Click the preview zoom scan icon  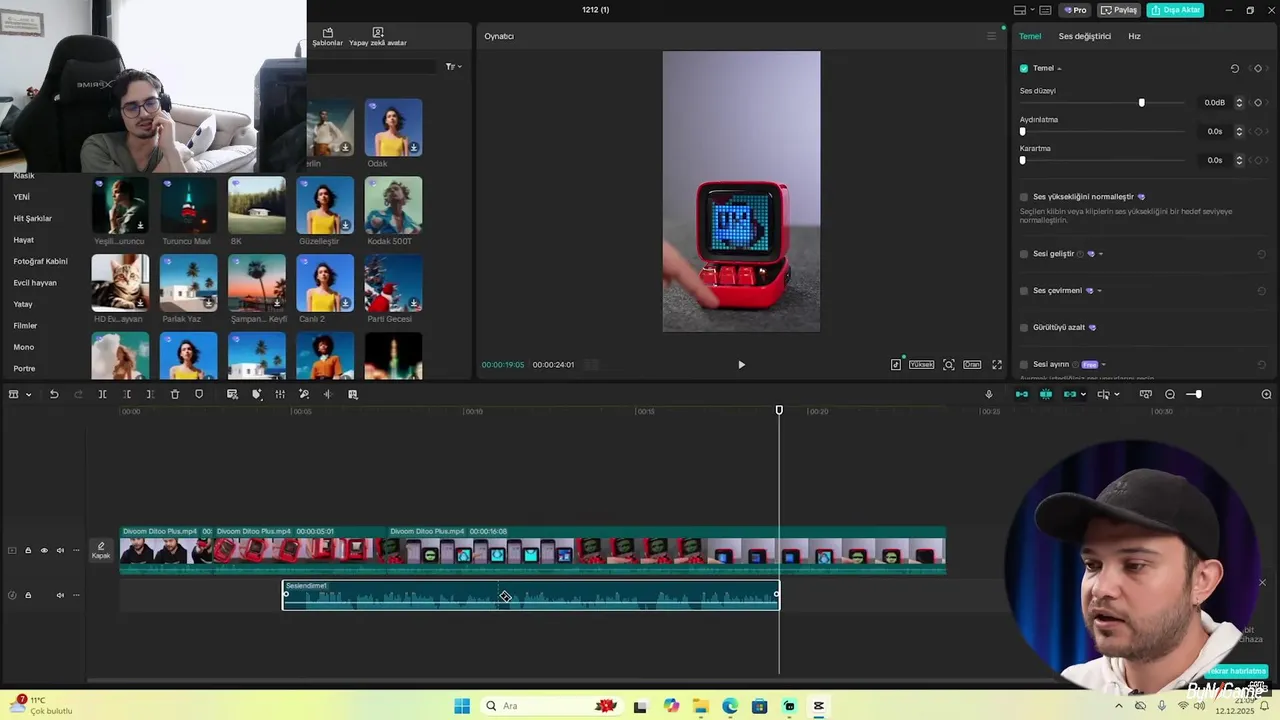(x=949, y=365)
